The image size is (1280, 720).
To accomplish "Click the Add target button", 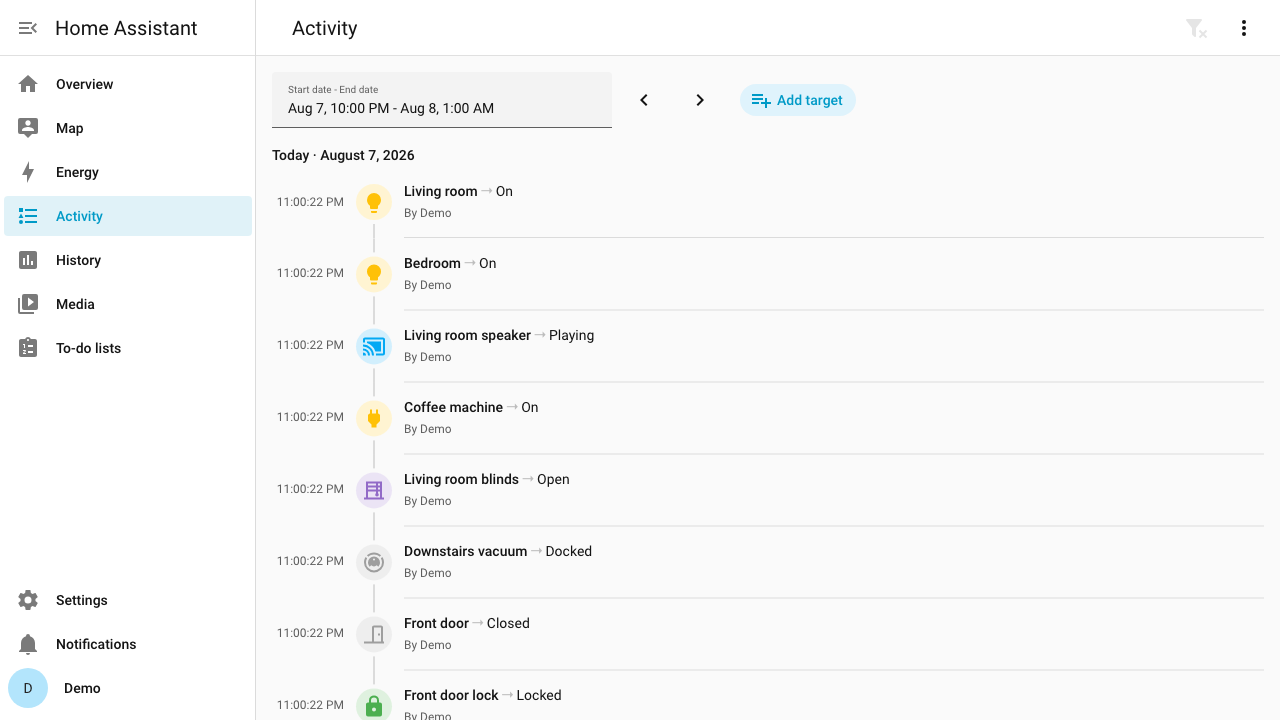I will click(798, 100).
